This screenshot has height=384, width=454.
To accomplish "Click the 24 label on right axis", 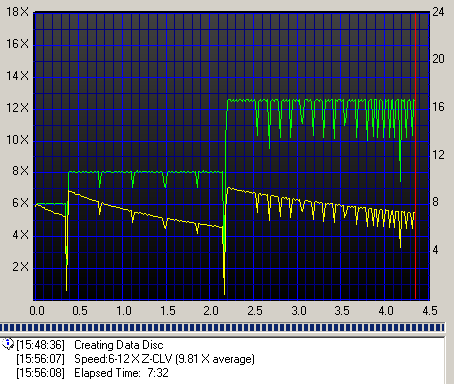I will click(x=438, y=12).
